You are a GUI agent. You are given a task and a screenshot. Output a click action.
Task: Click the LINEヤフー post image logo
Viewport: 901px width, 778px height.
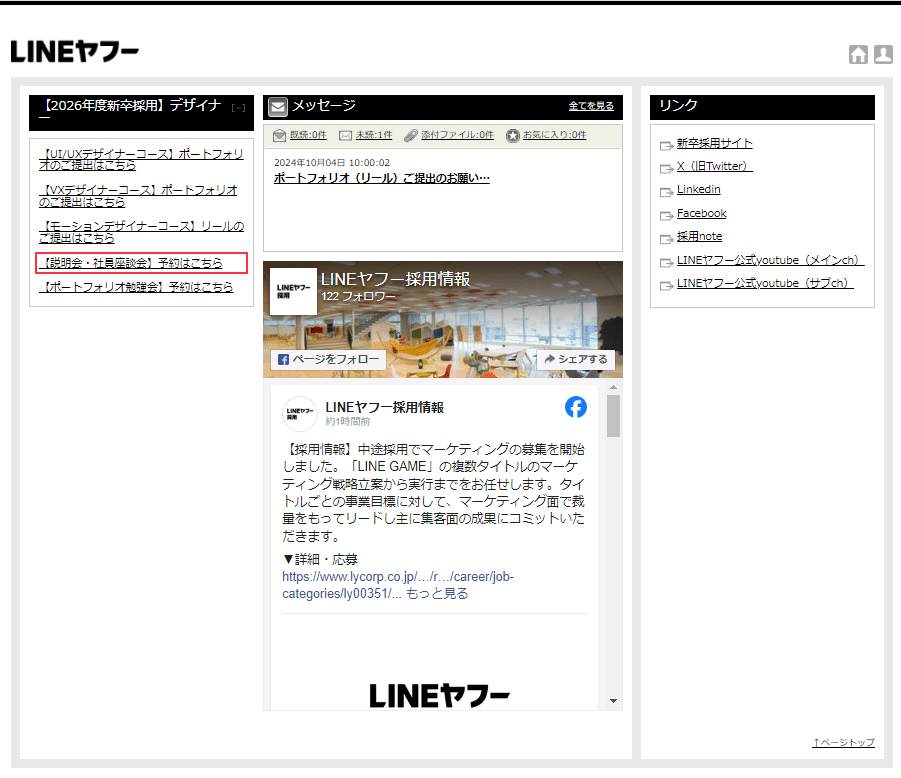point(440,695)
